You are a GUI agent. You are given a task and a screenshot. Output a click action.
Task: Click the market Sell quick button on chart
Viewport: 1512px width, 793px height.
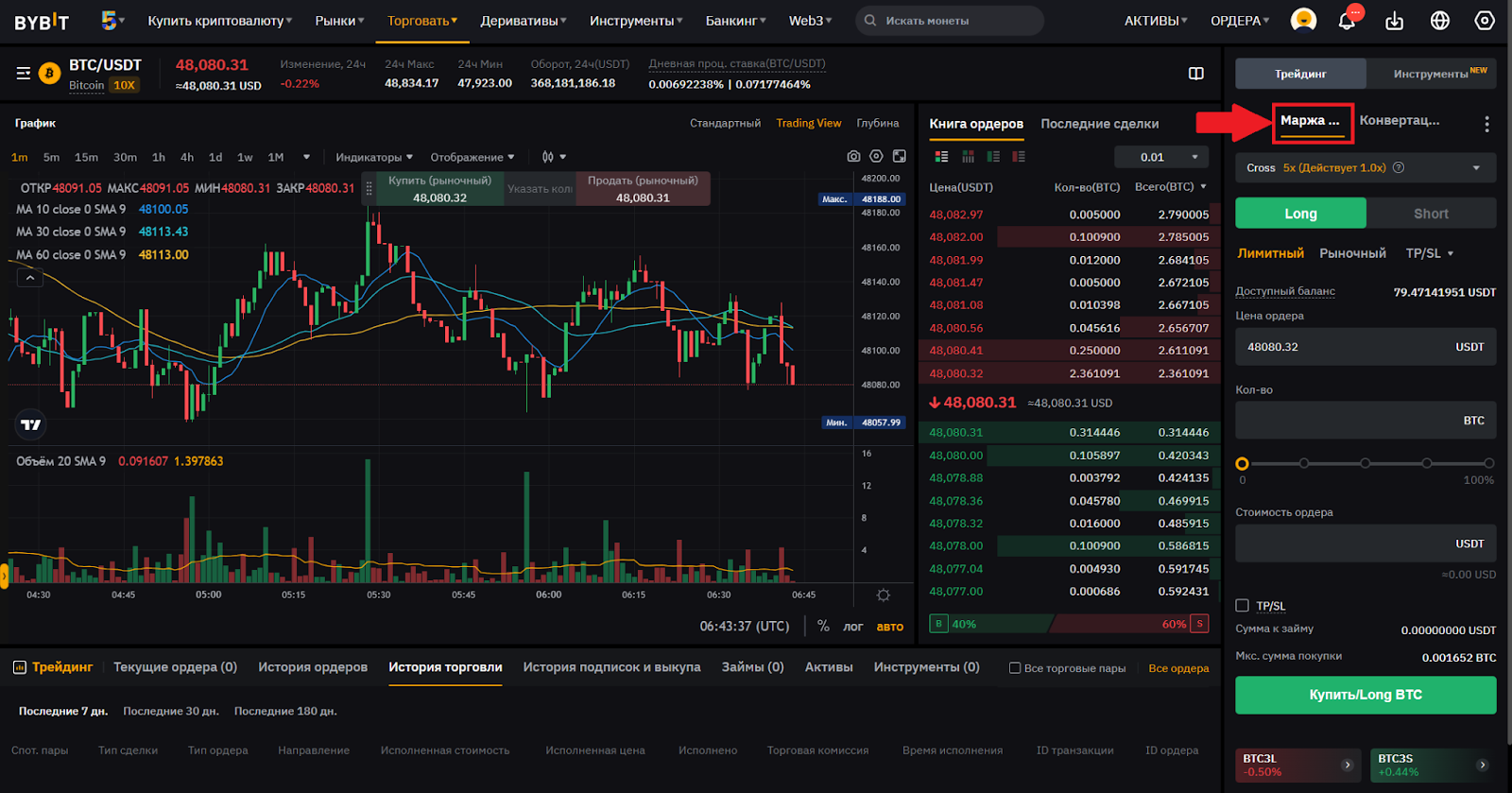(x=643, y=189)
